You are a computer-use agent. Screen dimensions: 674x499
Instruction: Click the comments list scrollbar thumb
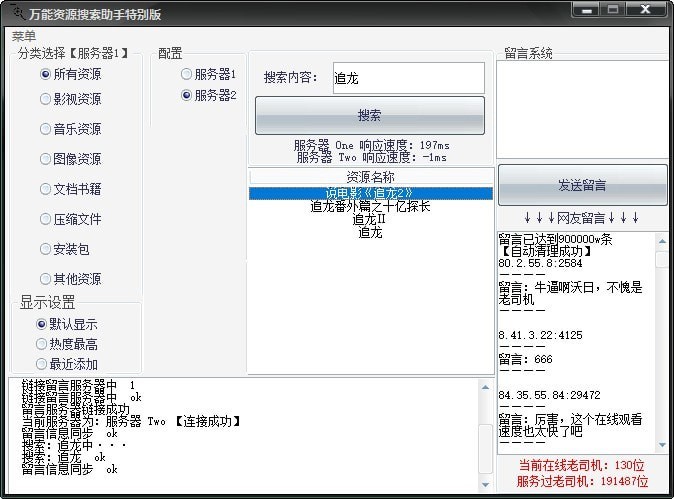662,260
